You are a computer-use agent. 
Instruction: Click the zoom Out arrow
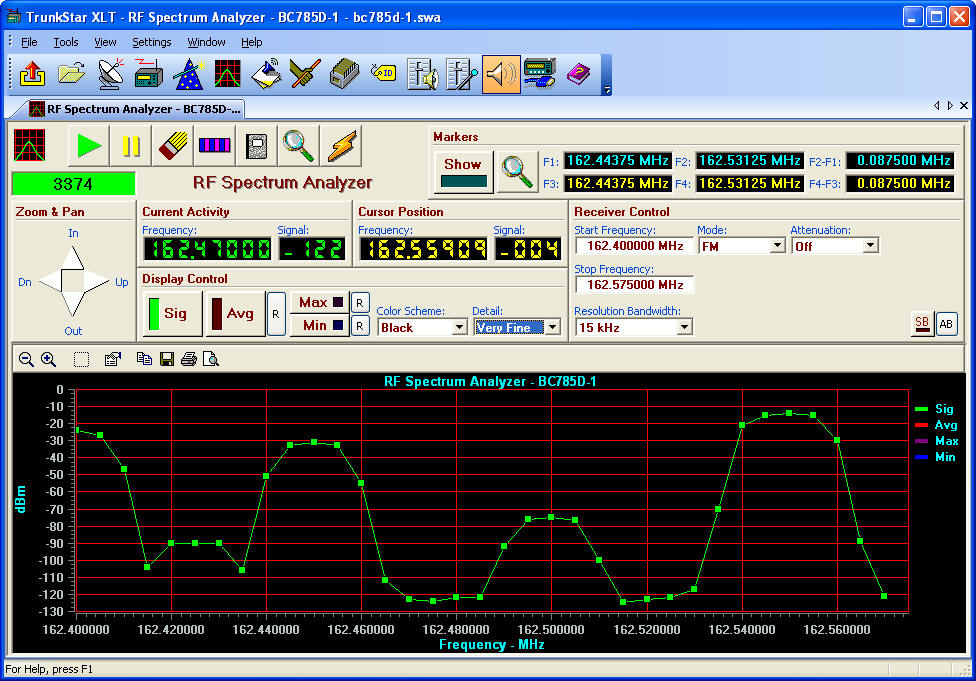pos(73,305)
